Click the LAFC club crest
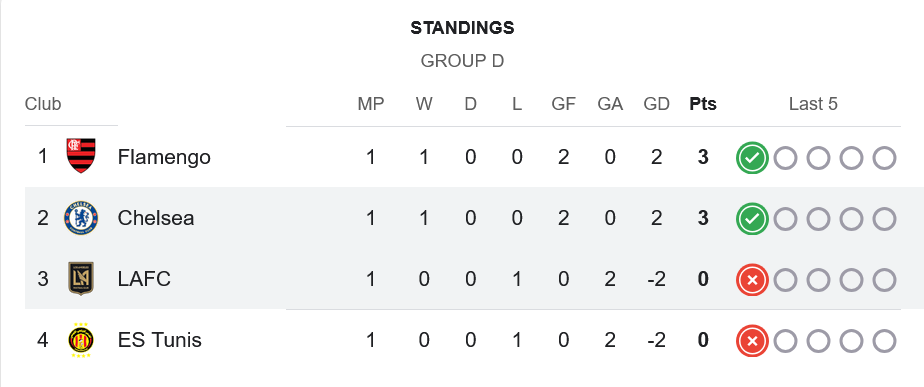This screenshot has width=924, height=387. [x=81, y=279]
